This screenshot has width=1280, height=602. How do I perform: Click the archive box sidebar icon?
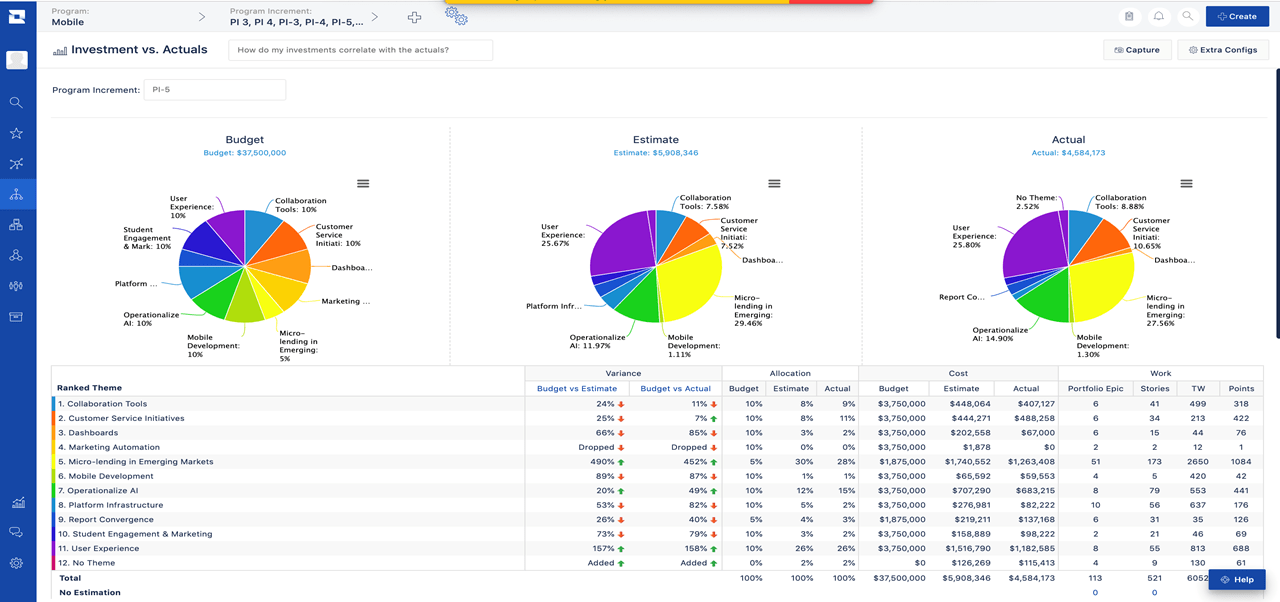click(16, 316)
